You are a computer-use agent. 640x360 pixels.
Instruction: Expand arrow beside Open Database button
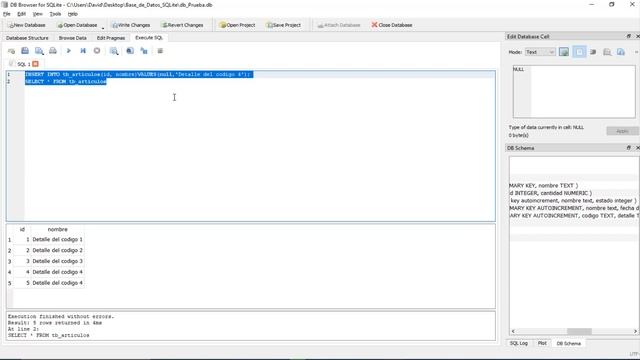click(x=103, y=28)
